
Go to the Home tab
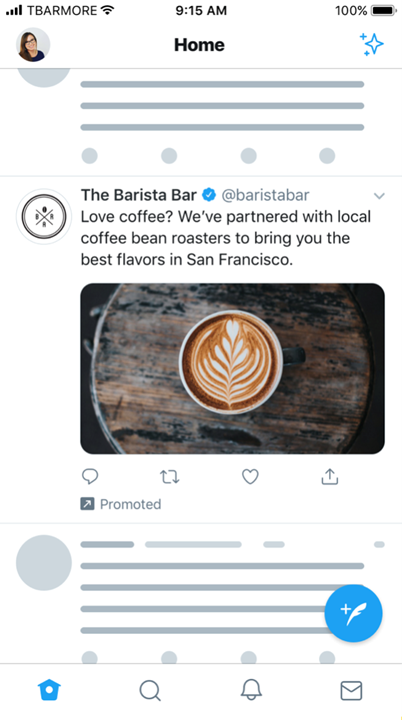pyautogui.click(x=49, y=690)
